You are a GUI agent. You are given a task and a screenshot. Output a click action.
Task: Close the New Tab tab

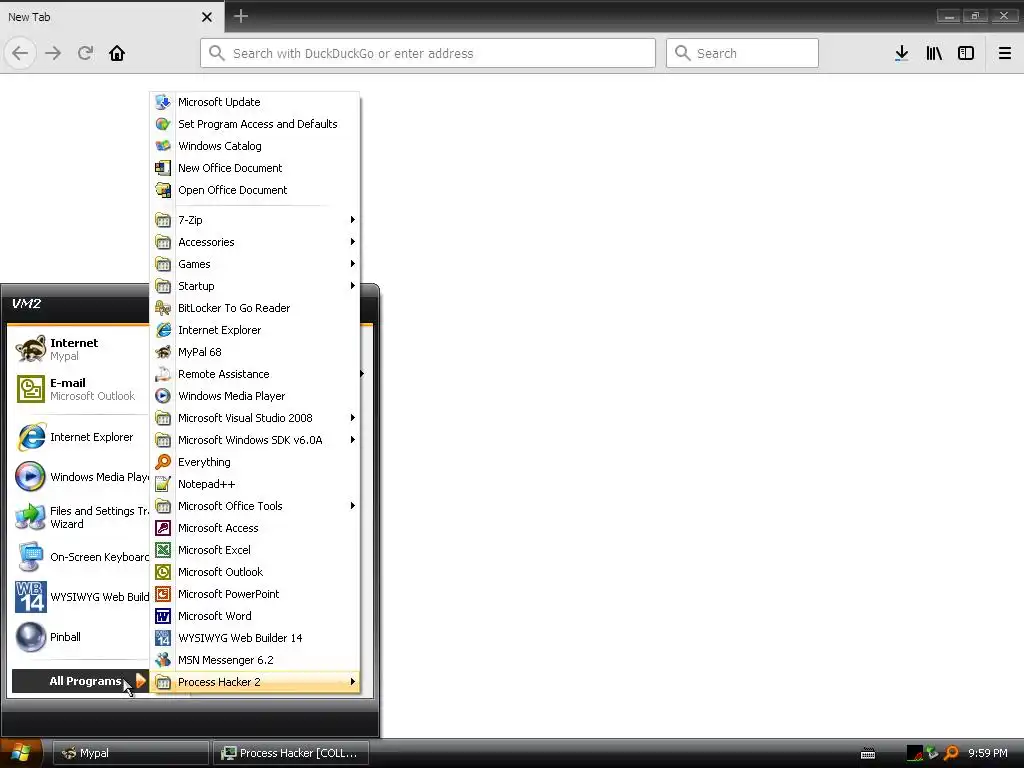[x=207, y=17]
